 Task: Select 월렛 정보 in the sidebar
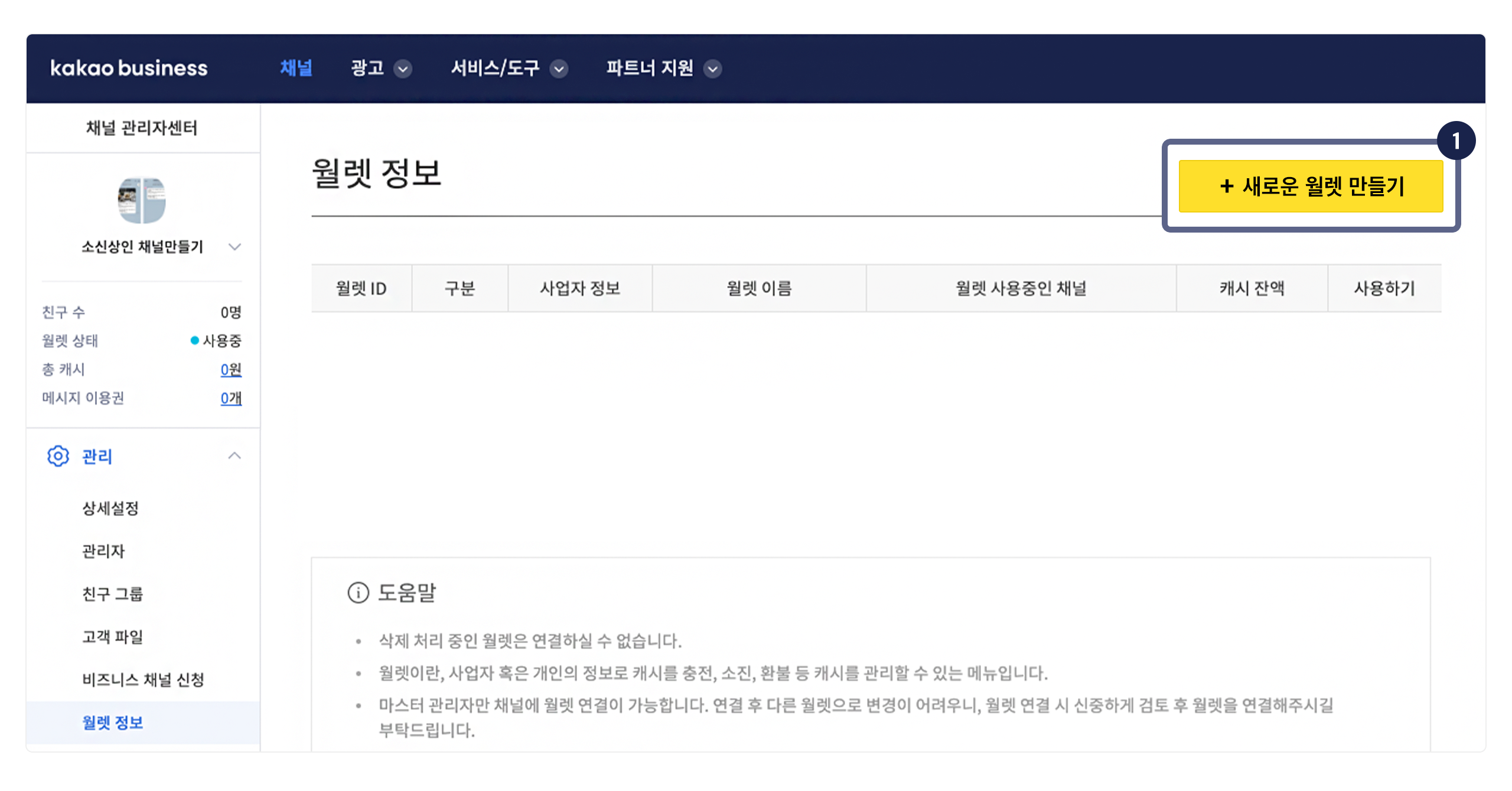pyautogui.click(x=112, y=723)
